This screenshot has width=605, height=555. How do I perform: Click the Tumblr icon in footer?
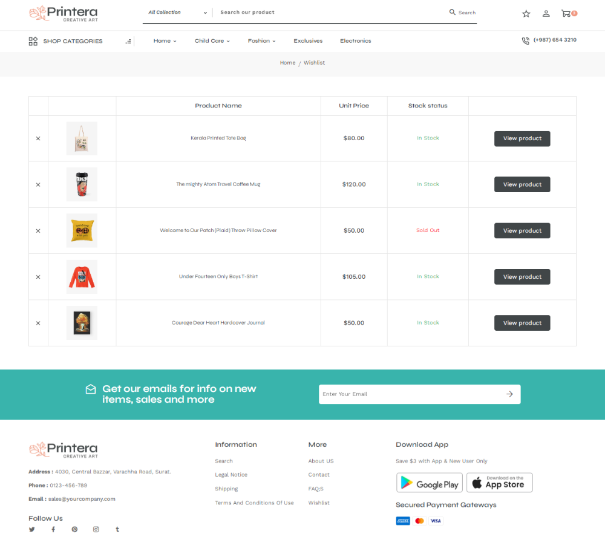coord(117,529)
